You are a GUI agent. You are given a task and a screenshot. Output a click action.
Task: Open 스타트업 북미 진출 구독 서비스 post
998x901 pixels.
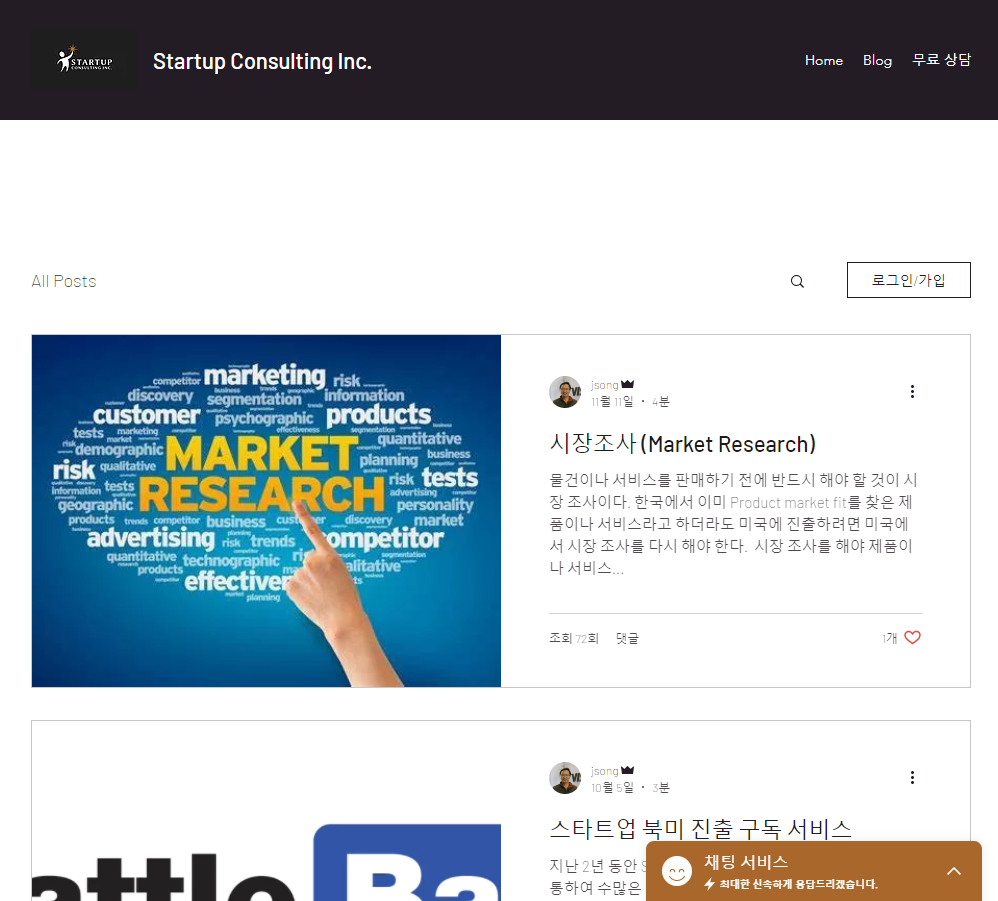(700, 829)
